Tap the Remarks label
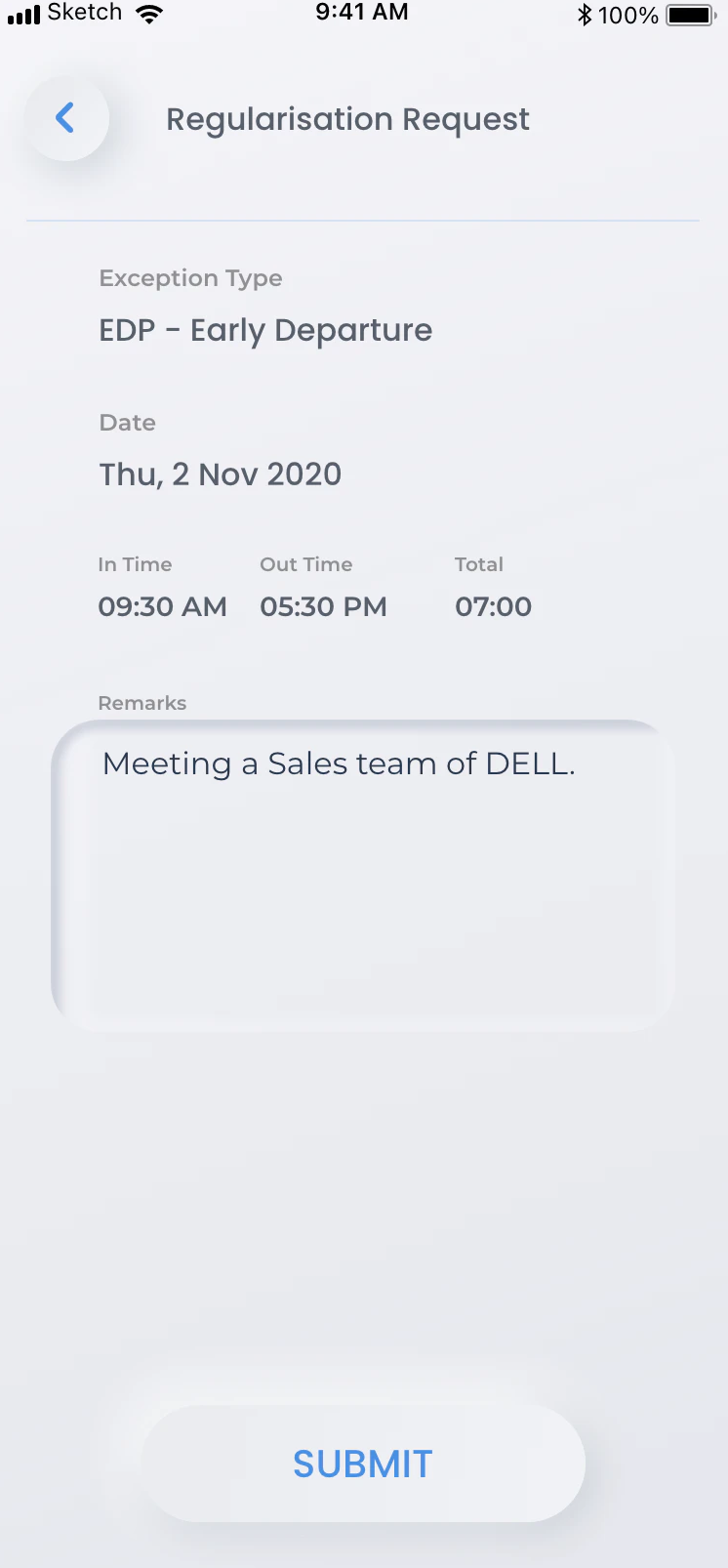The height and width of the screenshot is (1568, 728). pyautogui.click(x=142, y=703)
